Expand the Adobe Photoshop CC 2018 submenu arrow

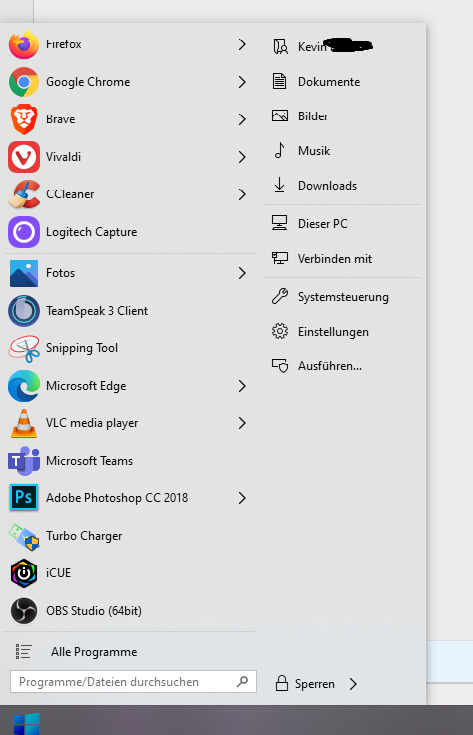242,498
